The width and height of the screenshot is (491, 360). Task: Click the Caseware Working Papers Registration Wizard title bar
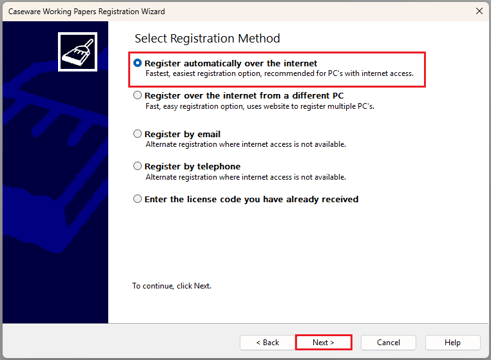[x=87, y=11]
